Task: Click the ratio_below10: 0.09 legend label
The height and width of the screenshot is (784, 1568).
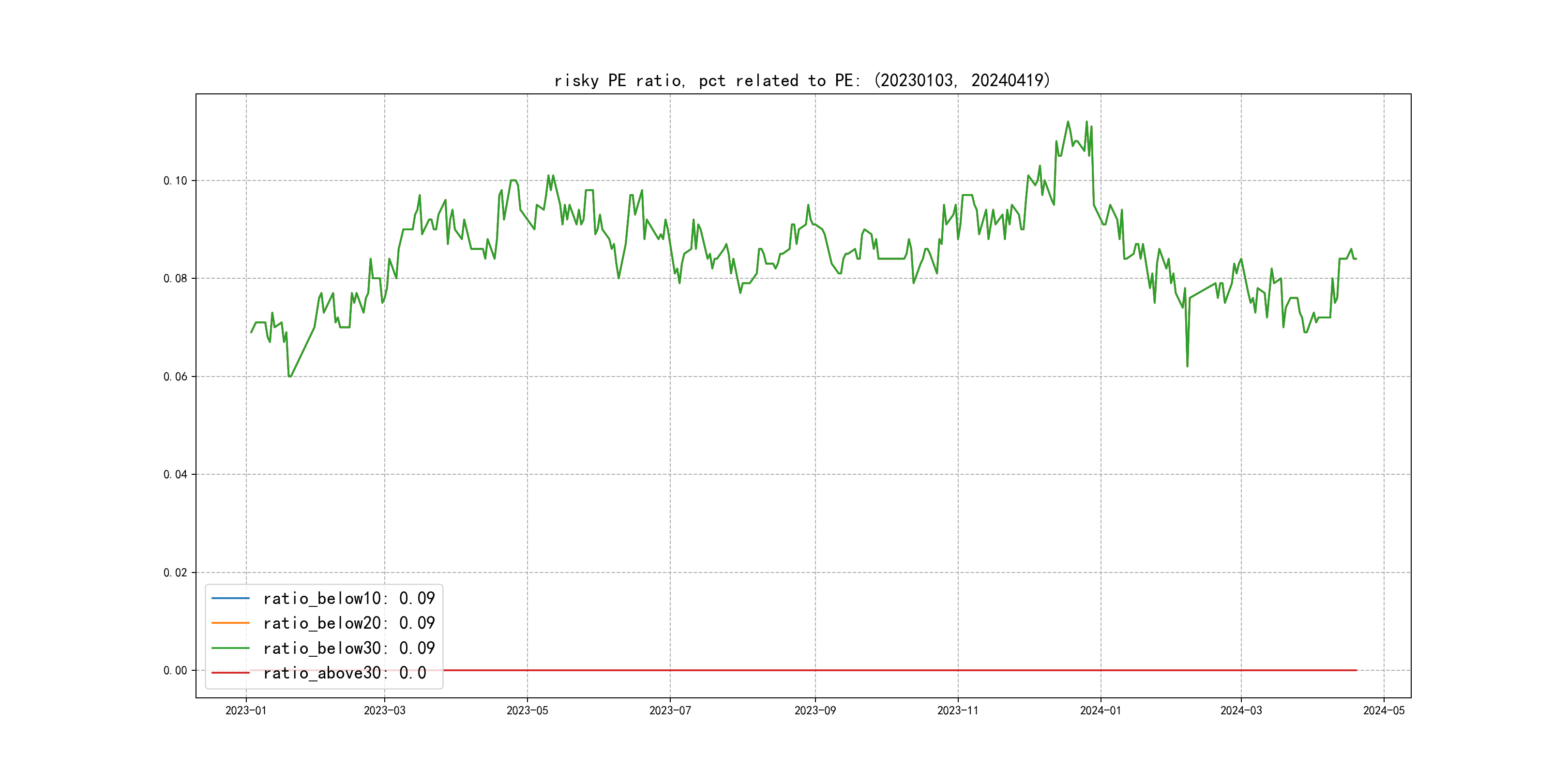Action: coord(349,598)
